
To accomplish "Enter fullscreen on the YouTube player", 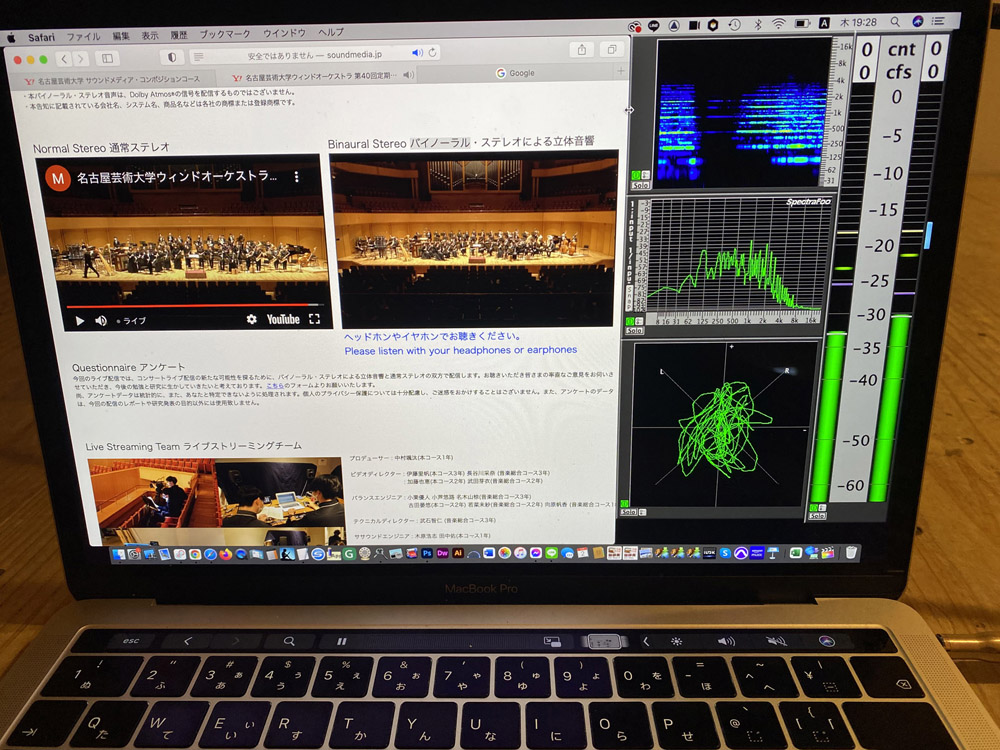I will click(314, 319).
